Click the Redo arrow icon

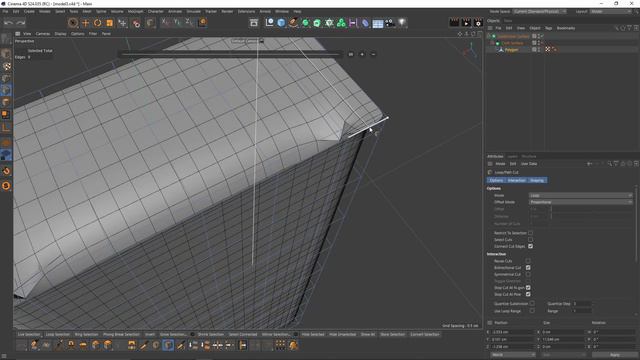click(20, 23)
